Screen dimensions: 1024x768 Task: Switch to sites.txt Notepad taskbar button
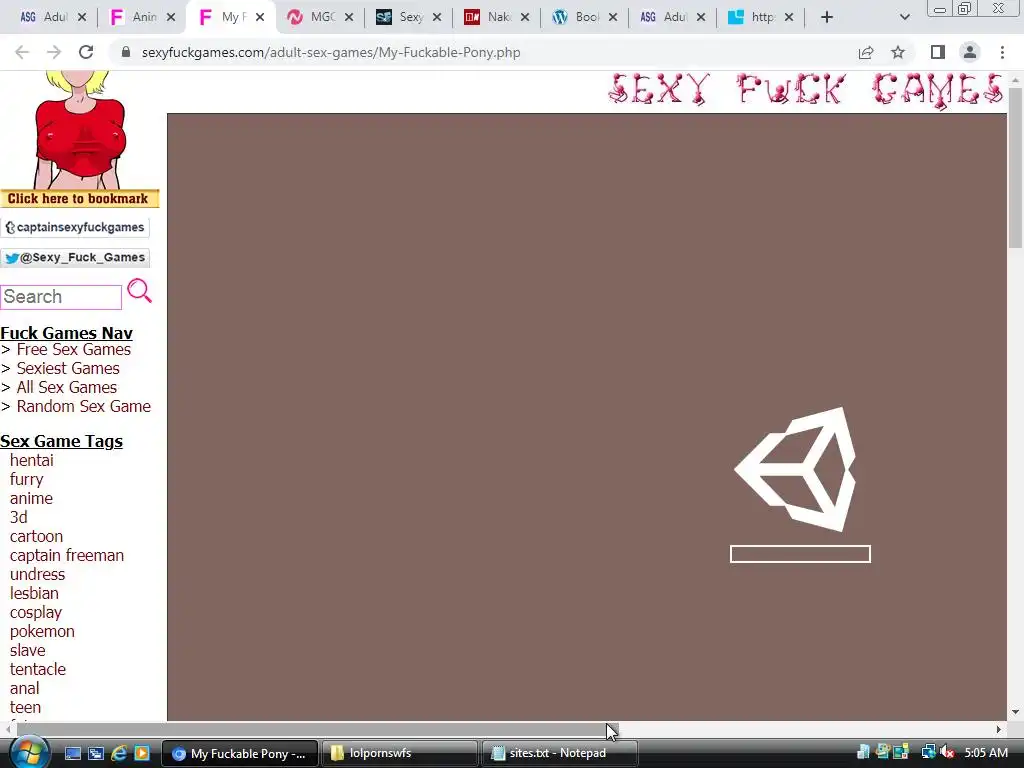pos(559,753)
